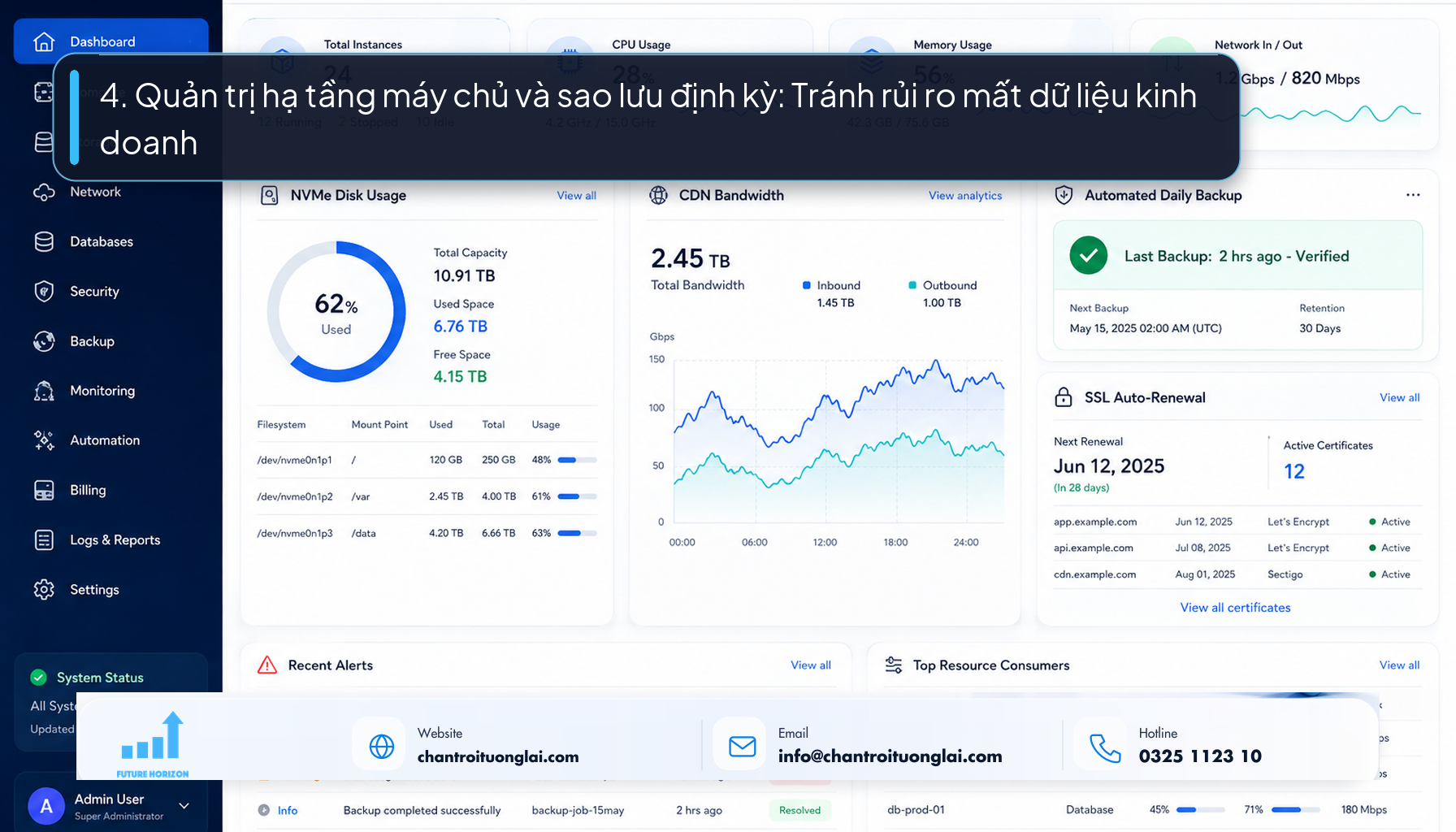Click the Billing card icon

tap(44, 490)
